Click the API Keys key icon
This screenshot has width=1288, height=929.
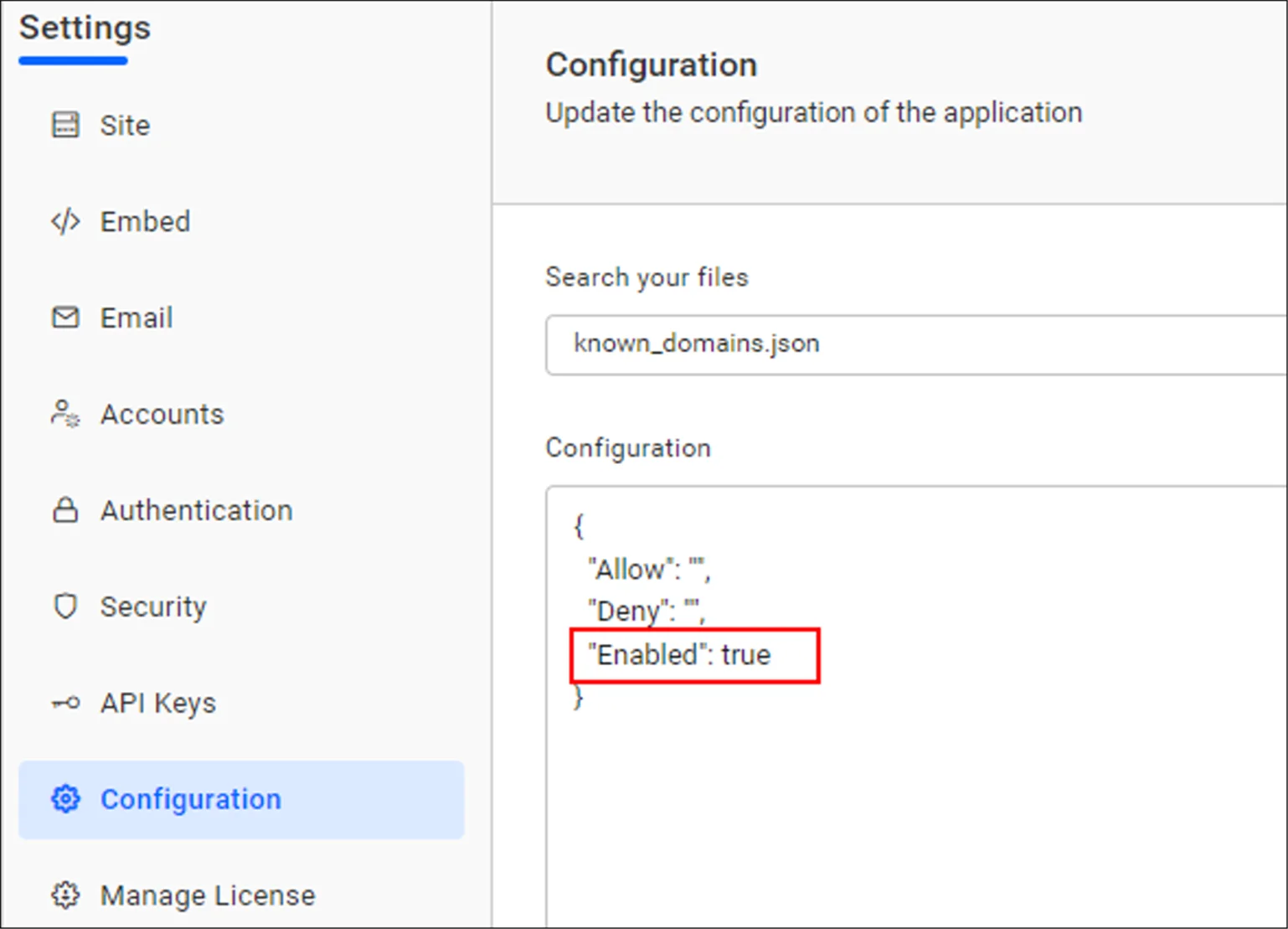pyautogui.click(x=65, y=702)
